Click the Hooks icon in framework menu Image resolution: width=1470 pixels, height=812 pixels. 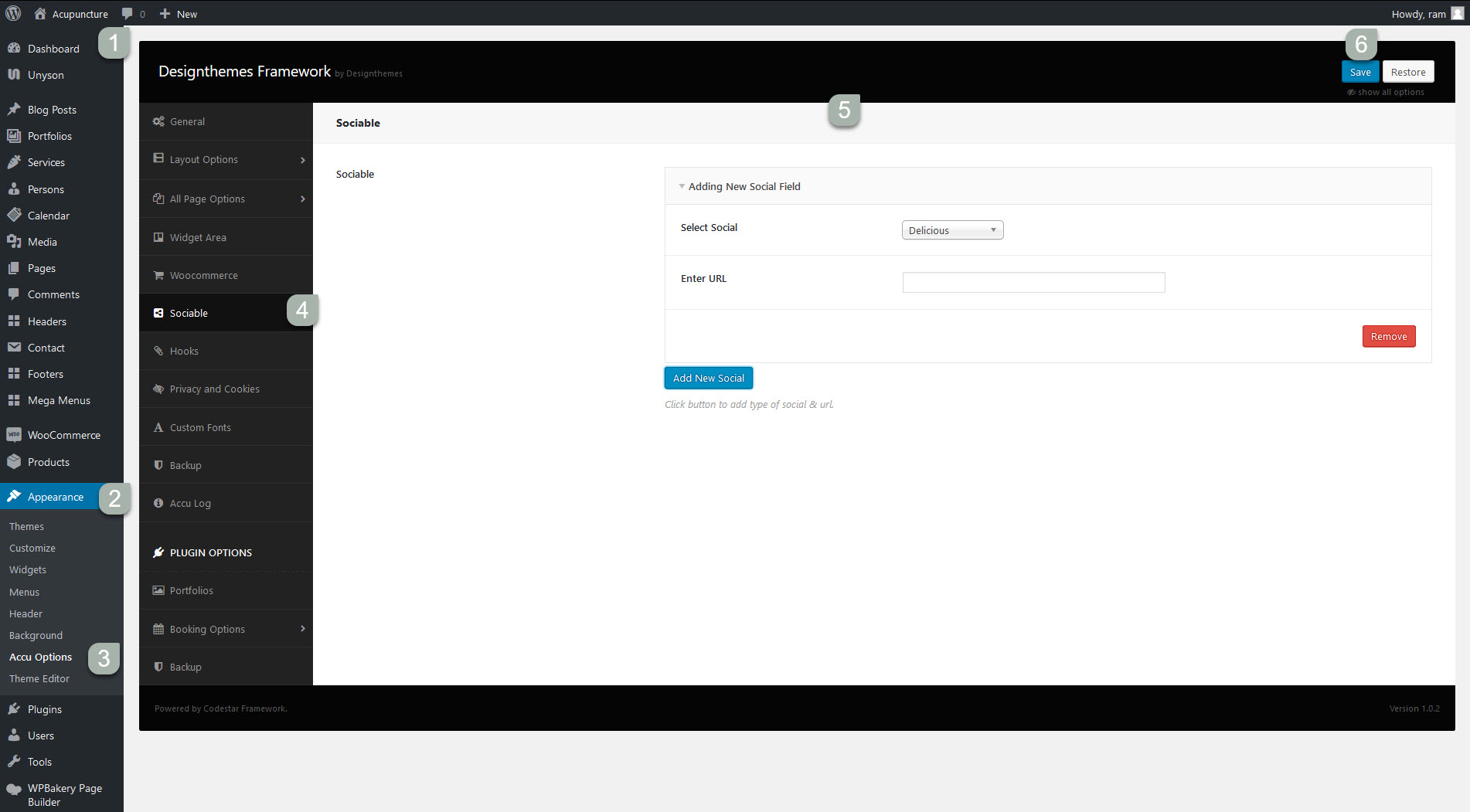click(158, 351)
